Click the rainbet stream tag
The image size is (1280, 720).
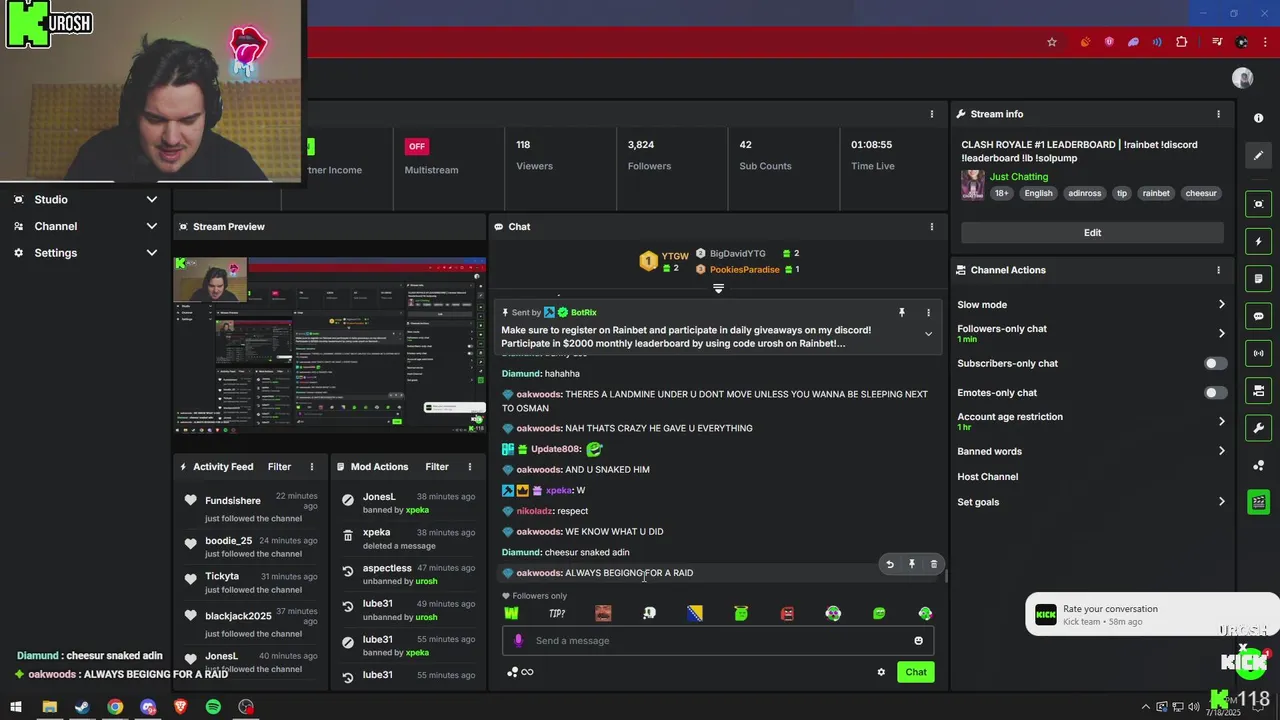click(x=1156, y=194)
